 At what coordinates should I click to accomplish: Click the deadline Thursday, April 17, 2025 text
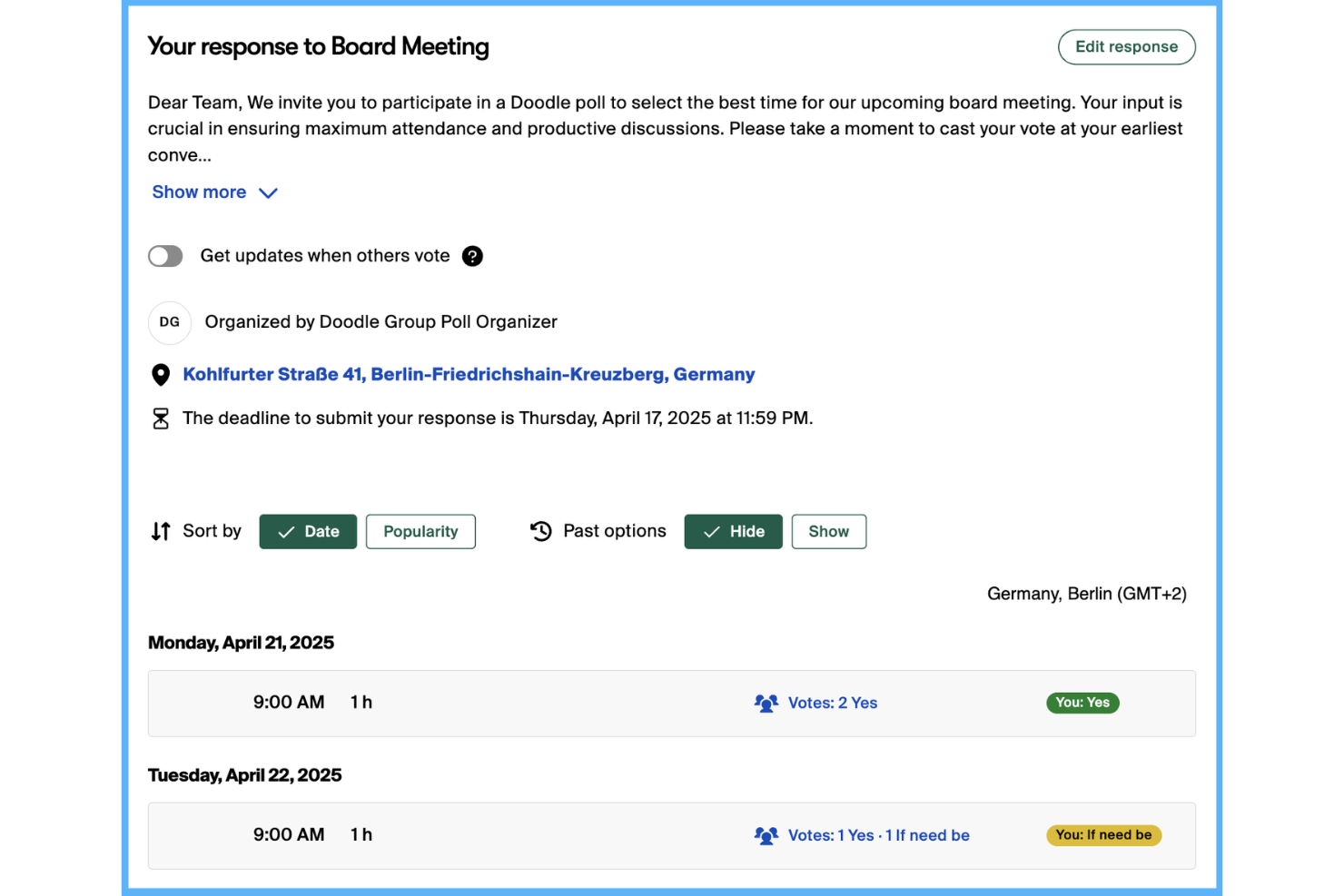point(498,418)
